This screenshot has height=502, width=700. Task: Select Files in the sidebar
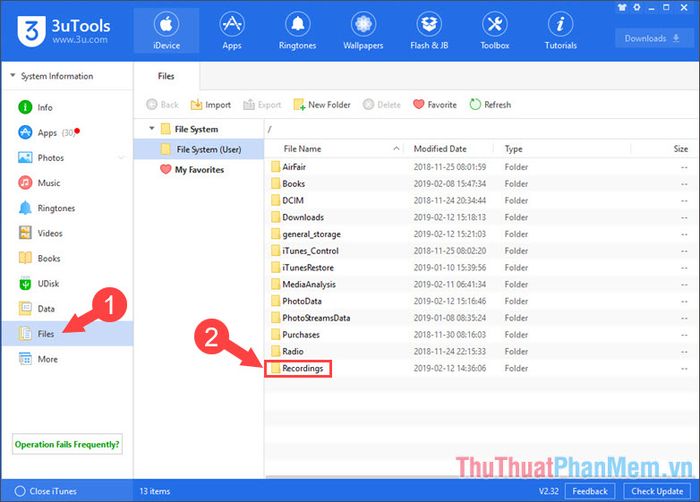[67, 334]
